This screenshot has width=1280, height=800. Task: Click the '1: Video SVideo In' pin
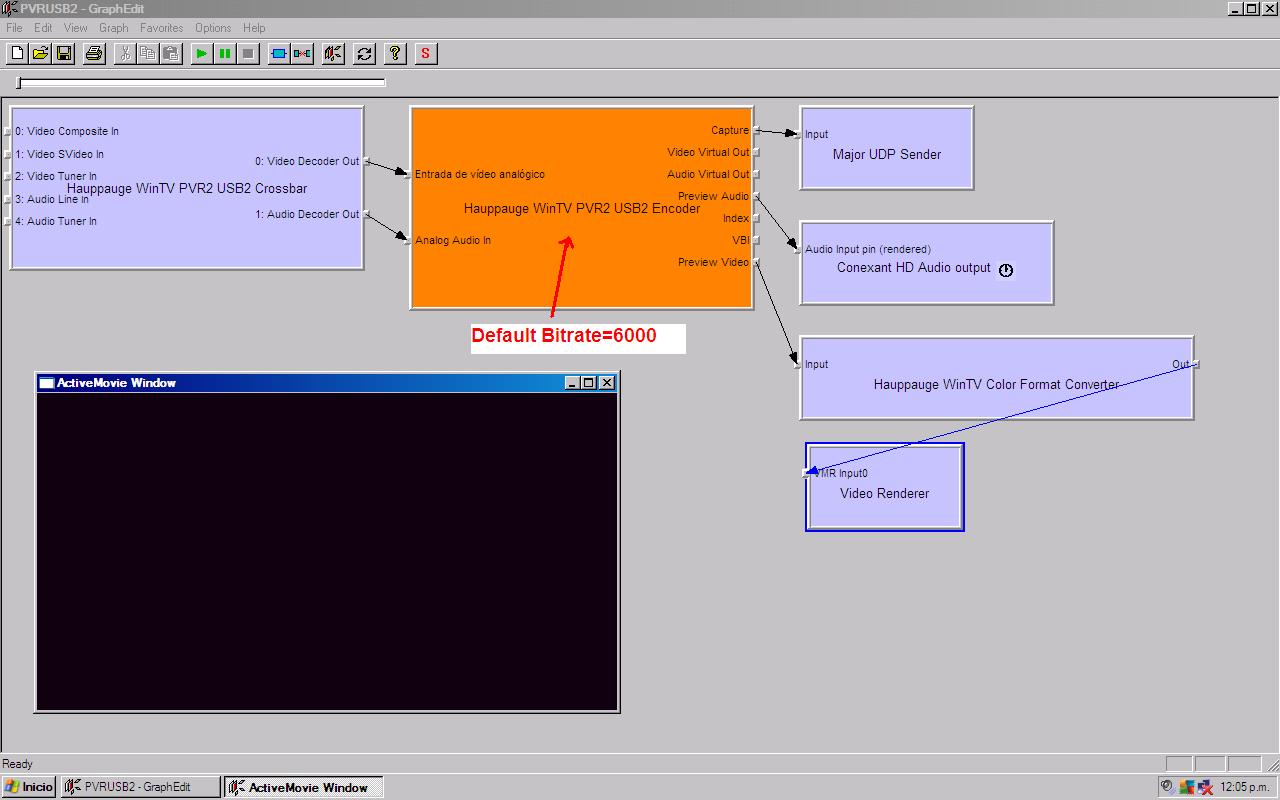pos(8,154)
